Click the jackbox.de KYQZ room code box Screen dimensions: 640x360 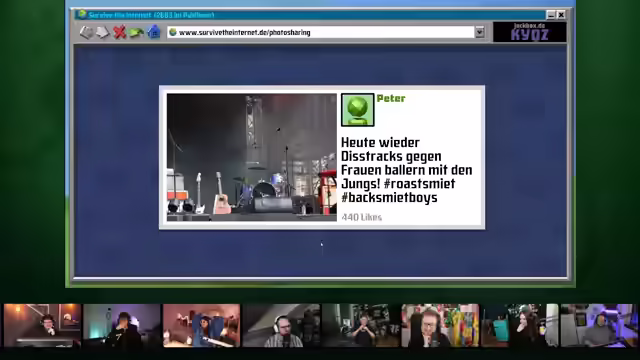tap(529, 32)
